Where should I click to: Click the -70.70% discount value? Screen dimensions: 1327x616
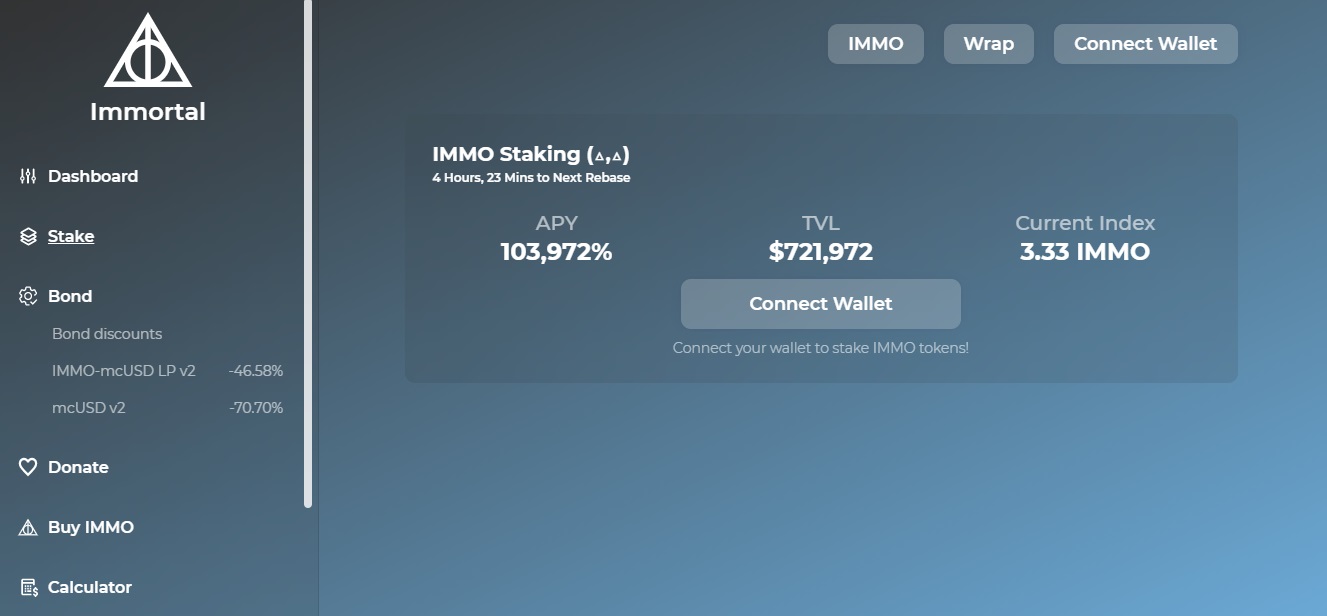coord(256,408)
